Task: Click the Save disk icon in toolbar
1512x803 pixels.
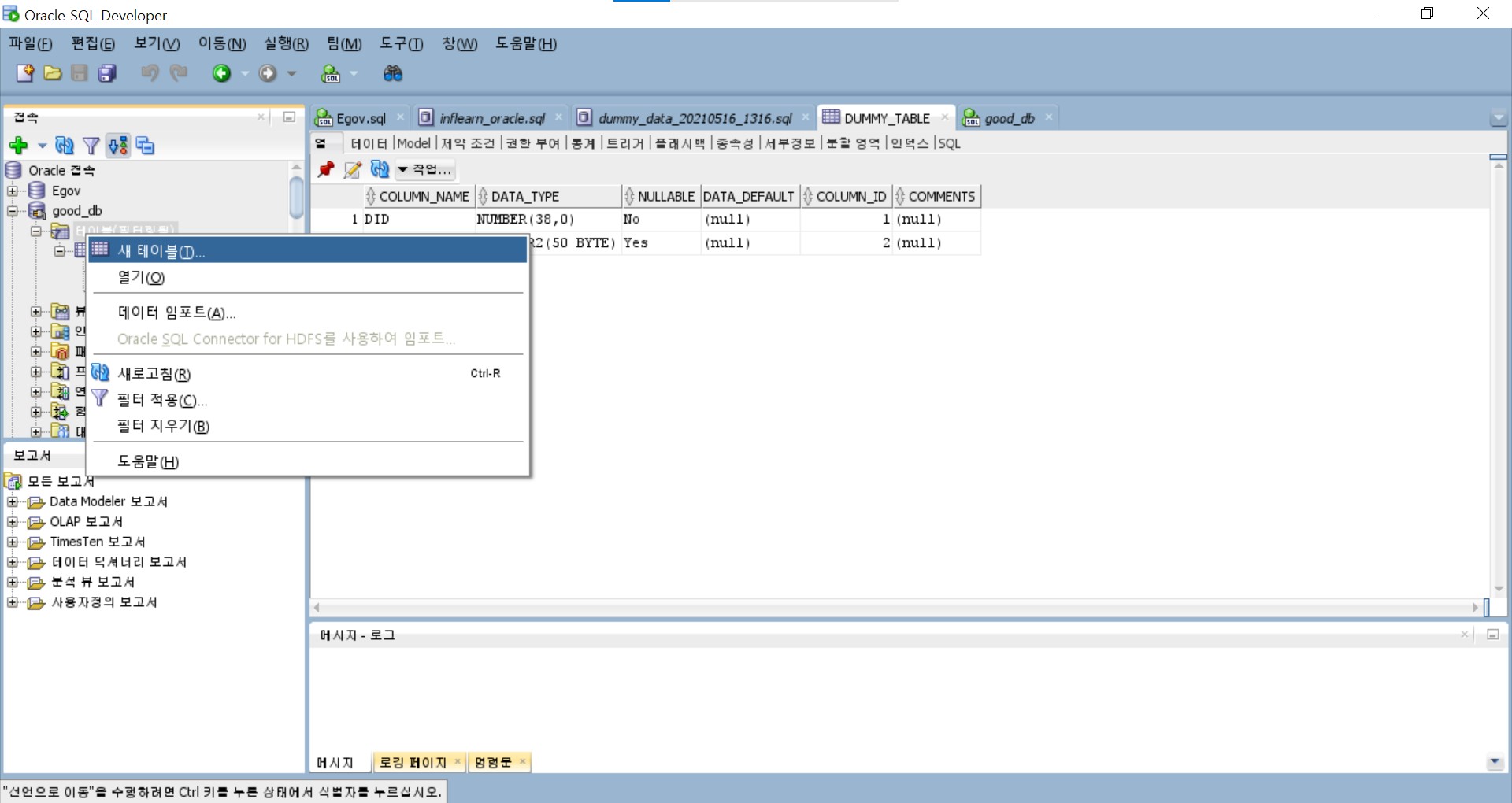Action: [x=80, y=73]
